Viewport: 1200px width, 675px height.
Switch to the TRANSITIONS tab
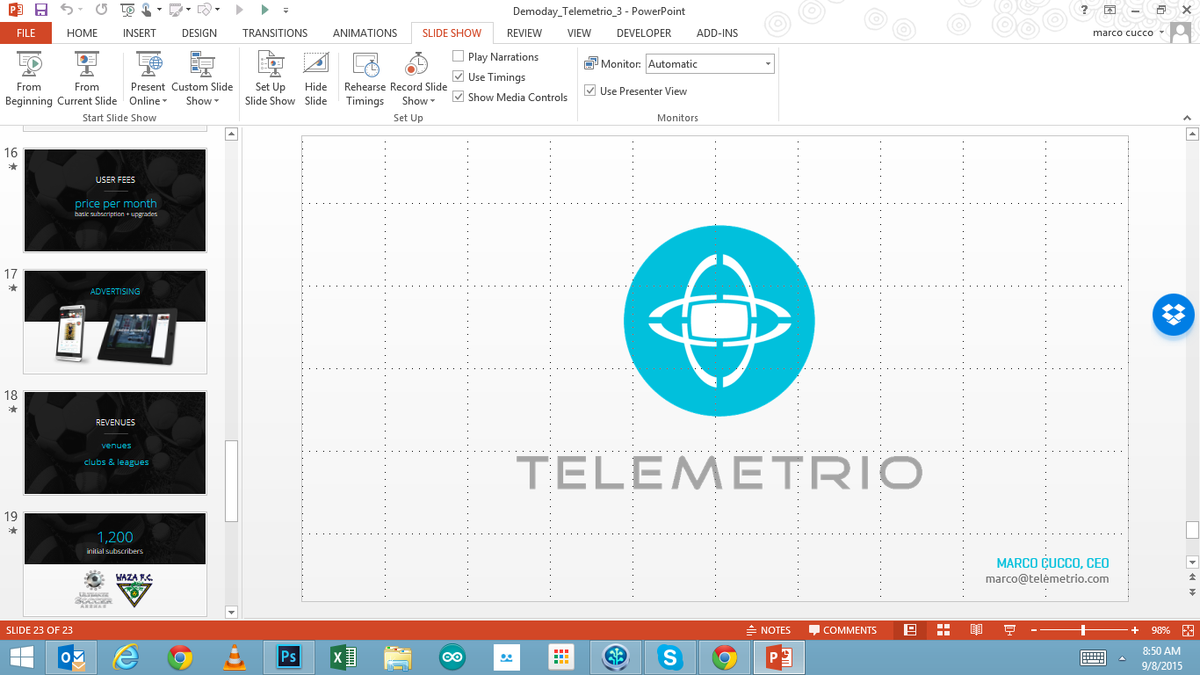coord(275,33)
